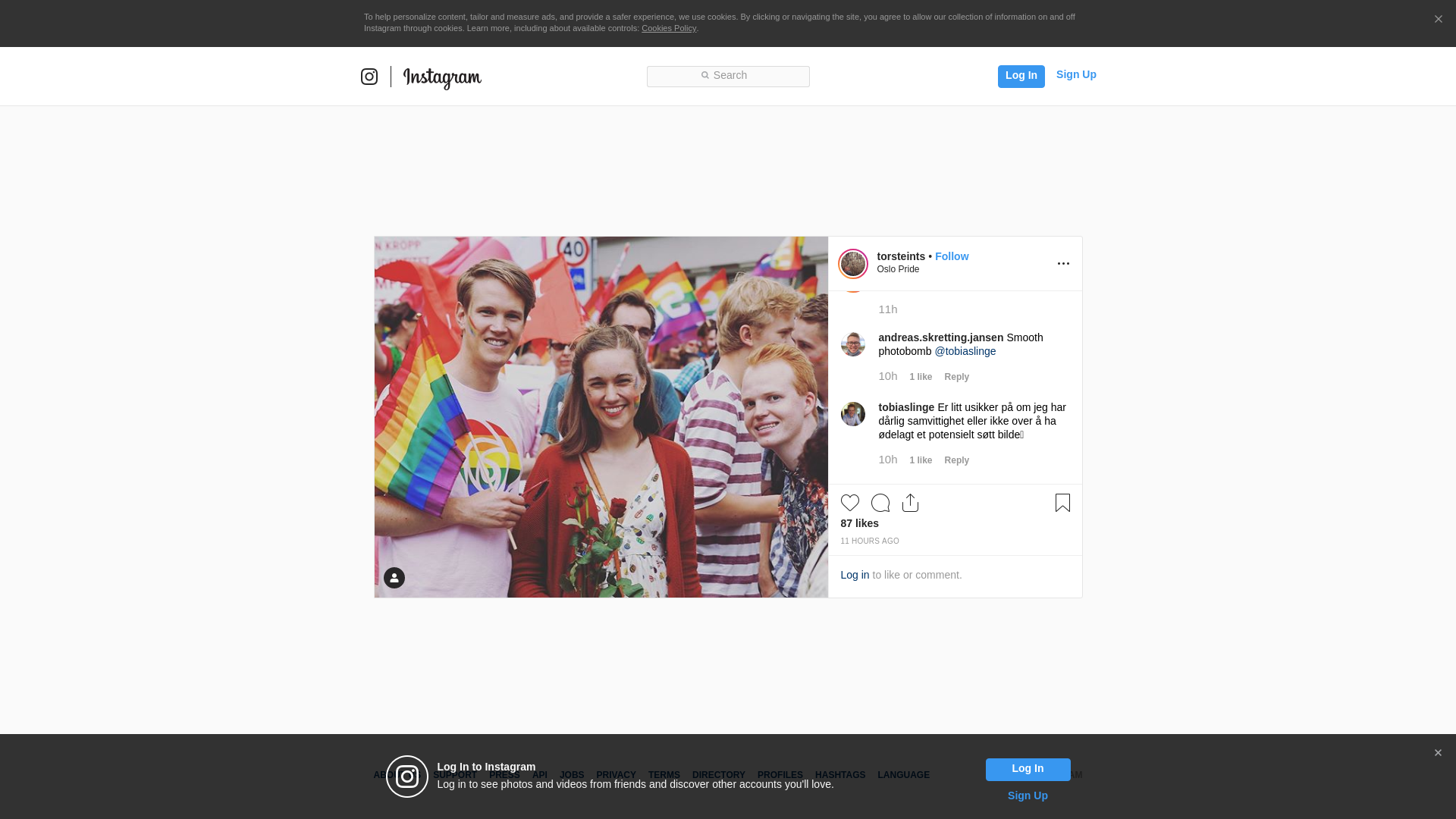Reply to tobiaslinge's comment
1456x819 pixels.
pos(956,460)
